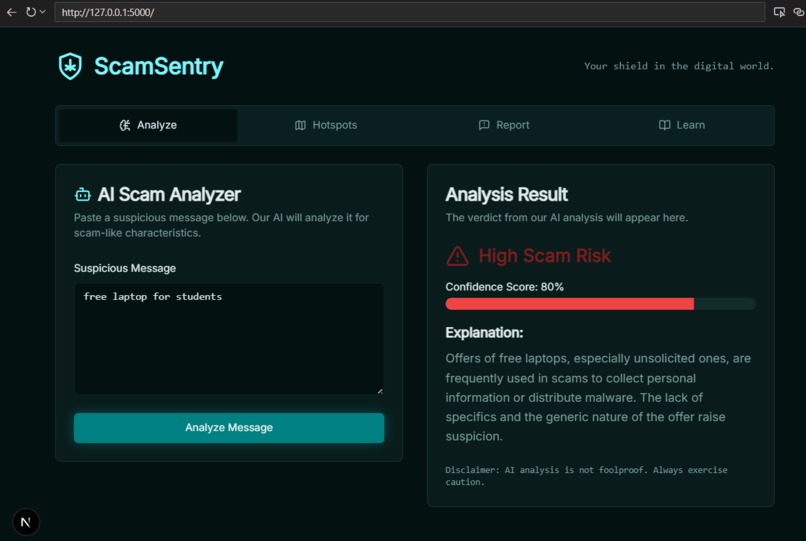This screenshot has height=541, width=806.
Task: Click the Analyze Message button
Action: pyautogui.click(x=229, y=428)
